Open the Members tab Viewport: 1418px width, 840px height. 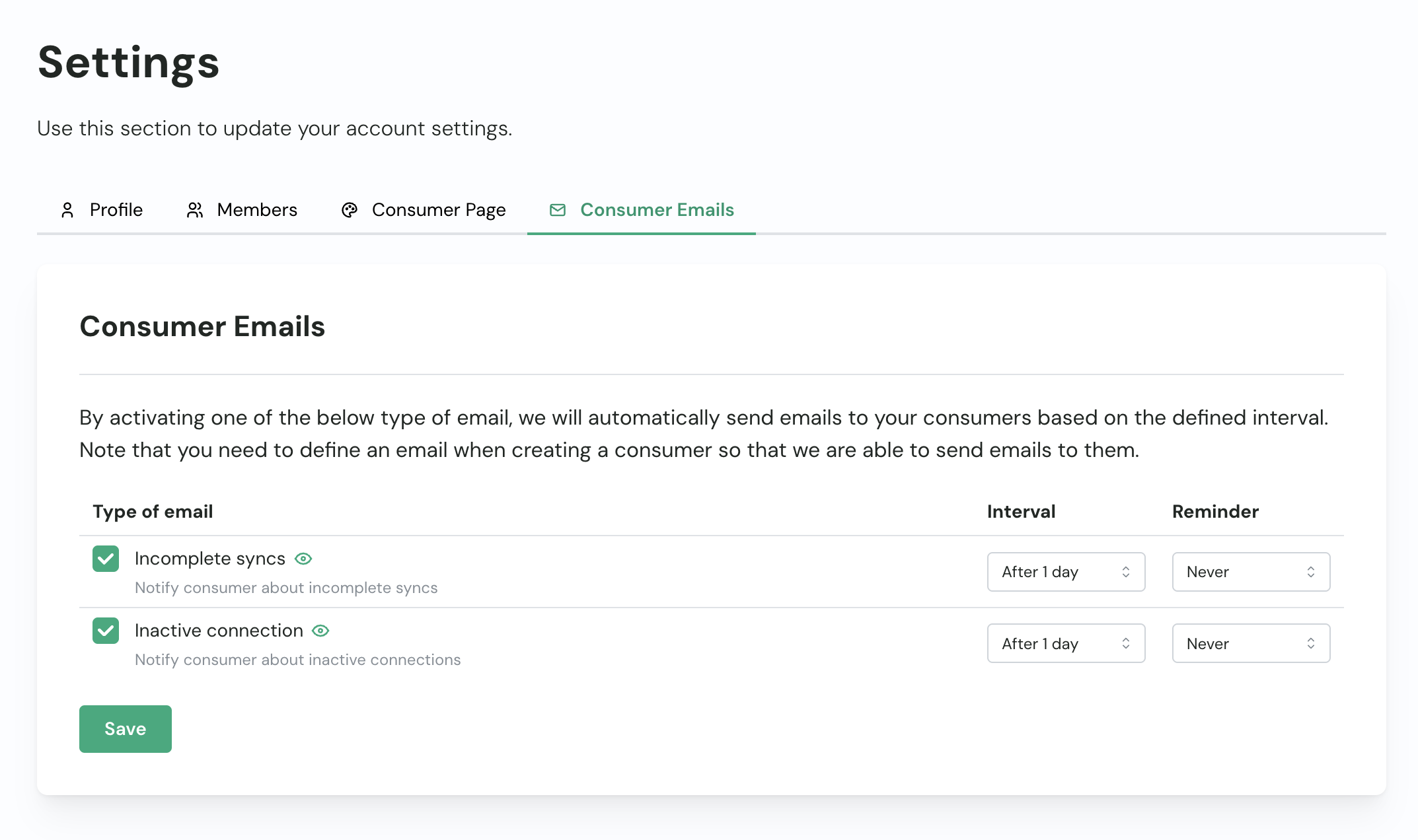(x=256, y=210)
